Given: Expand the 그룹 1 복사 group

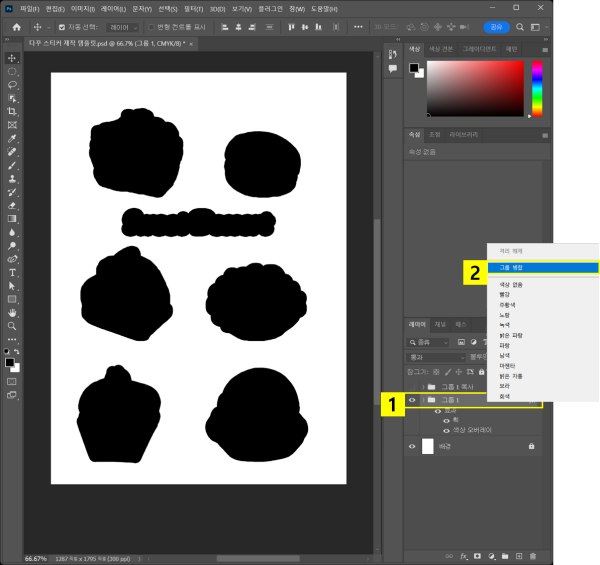Looking at the screenshot, I should pyautogui.click(x=422, y=386).
